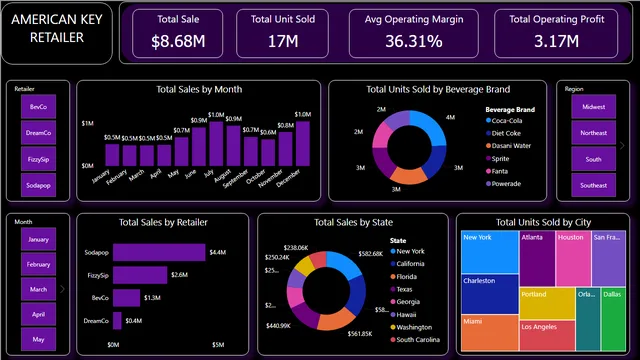Select New York in State legend
Screen dimensions: 640x360
click(x=407, y=251)
